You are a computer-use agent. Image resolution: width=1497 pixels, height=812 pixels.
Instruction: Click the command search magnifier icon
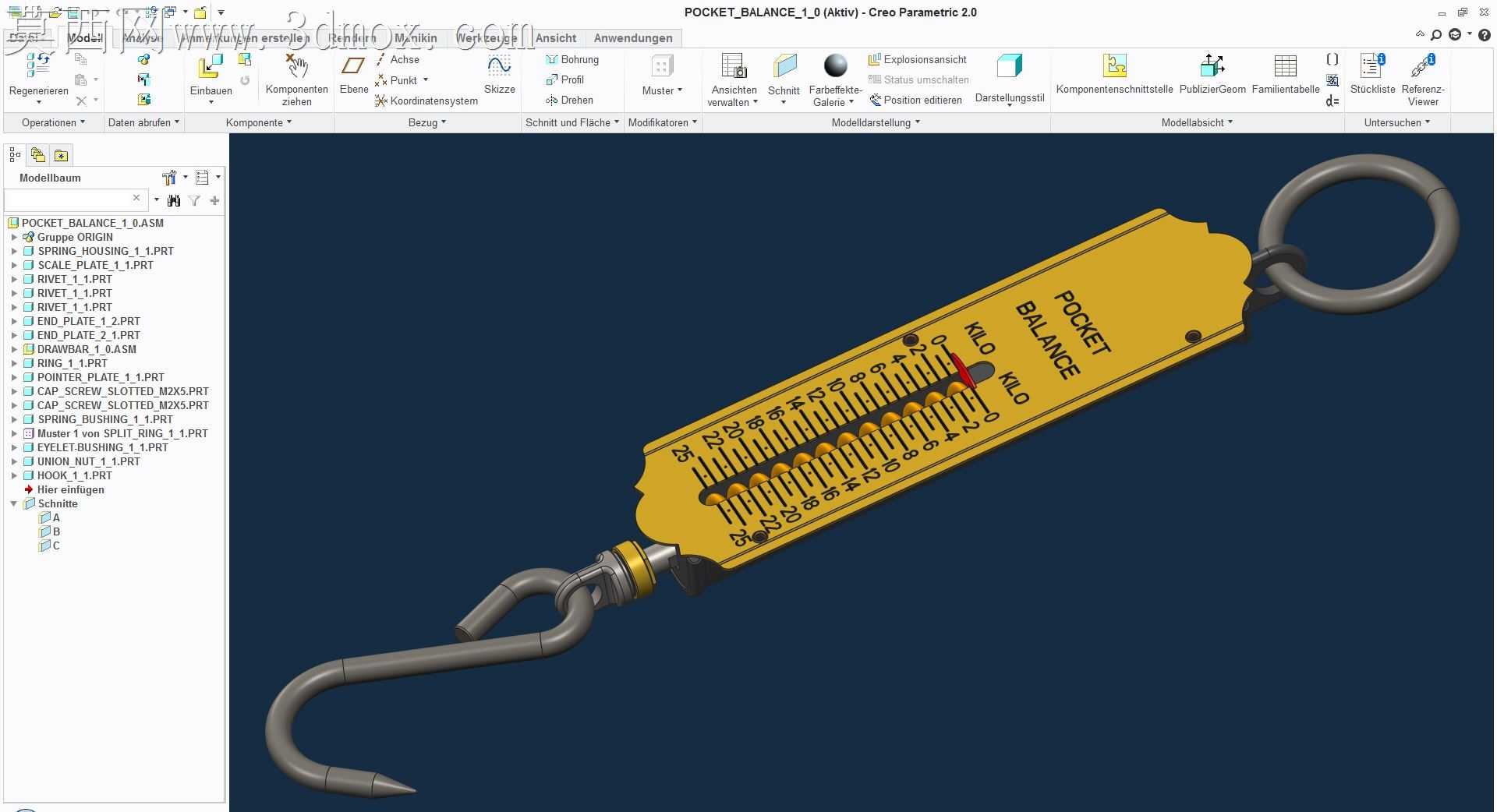pyautogui.click(x=1436, y=35)
